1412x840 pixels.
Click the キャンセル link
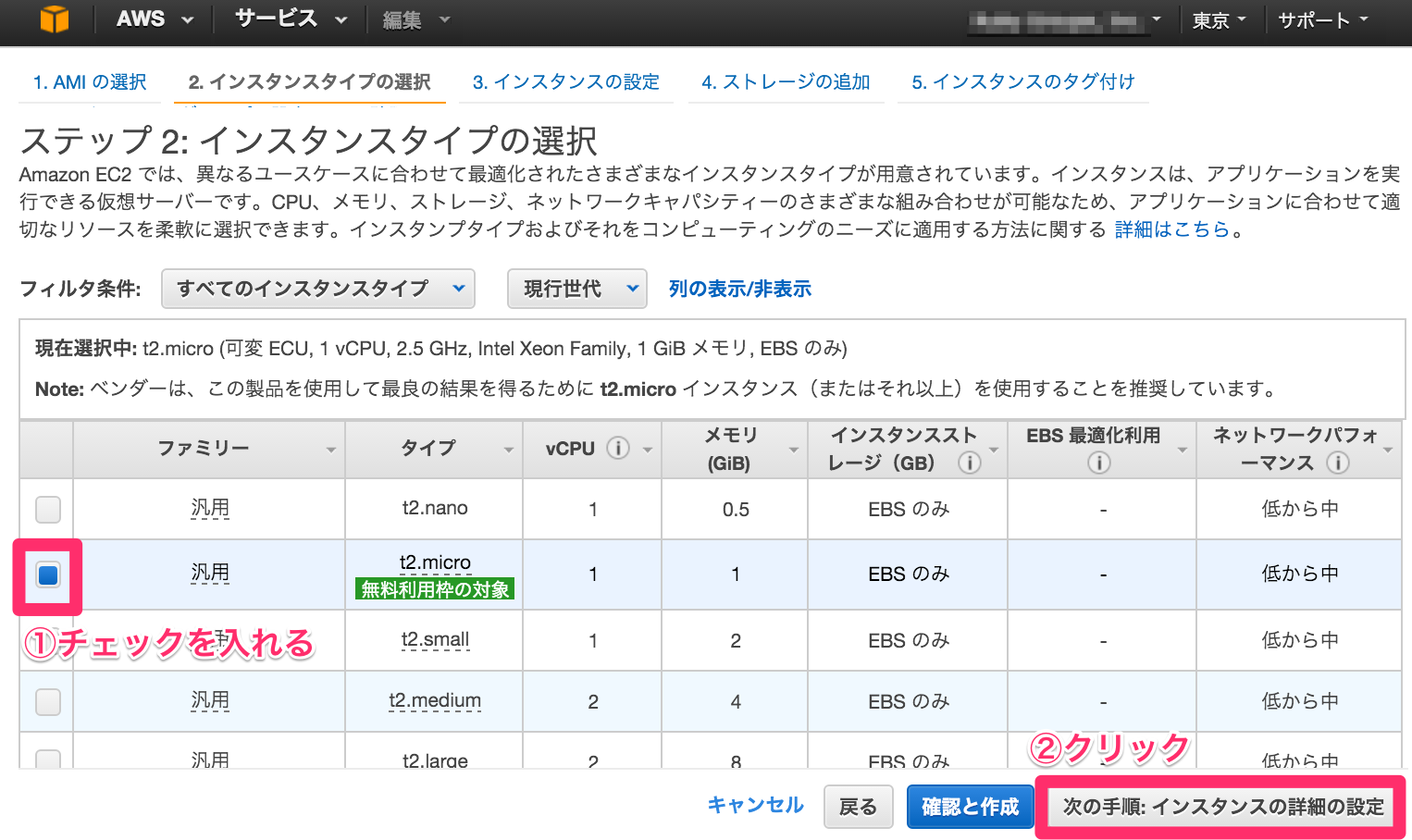pyautogui.click(x=756, y=805)
